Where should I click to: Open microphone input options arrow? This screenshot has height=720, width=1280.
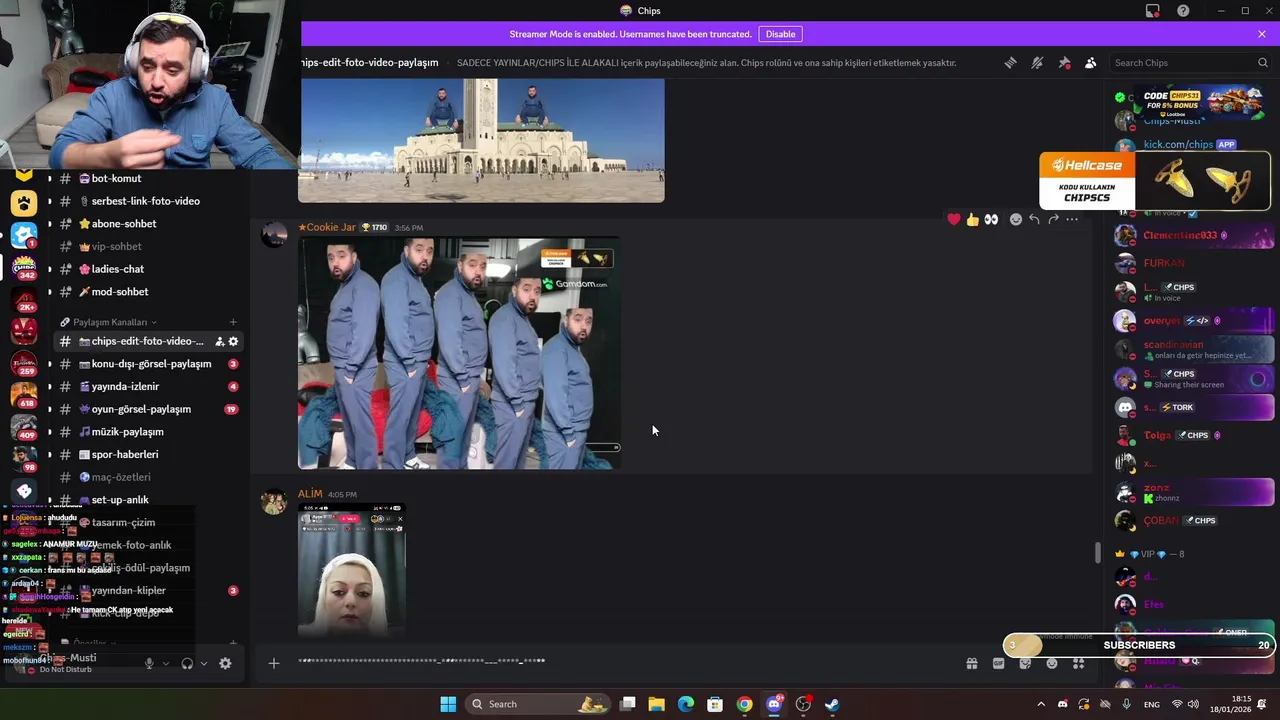(166, 663)
